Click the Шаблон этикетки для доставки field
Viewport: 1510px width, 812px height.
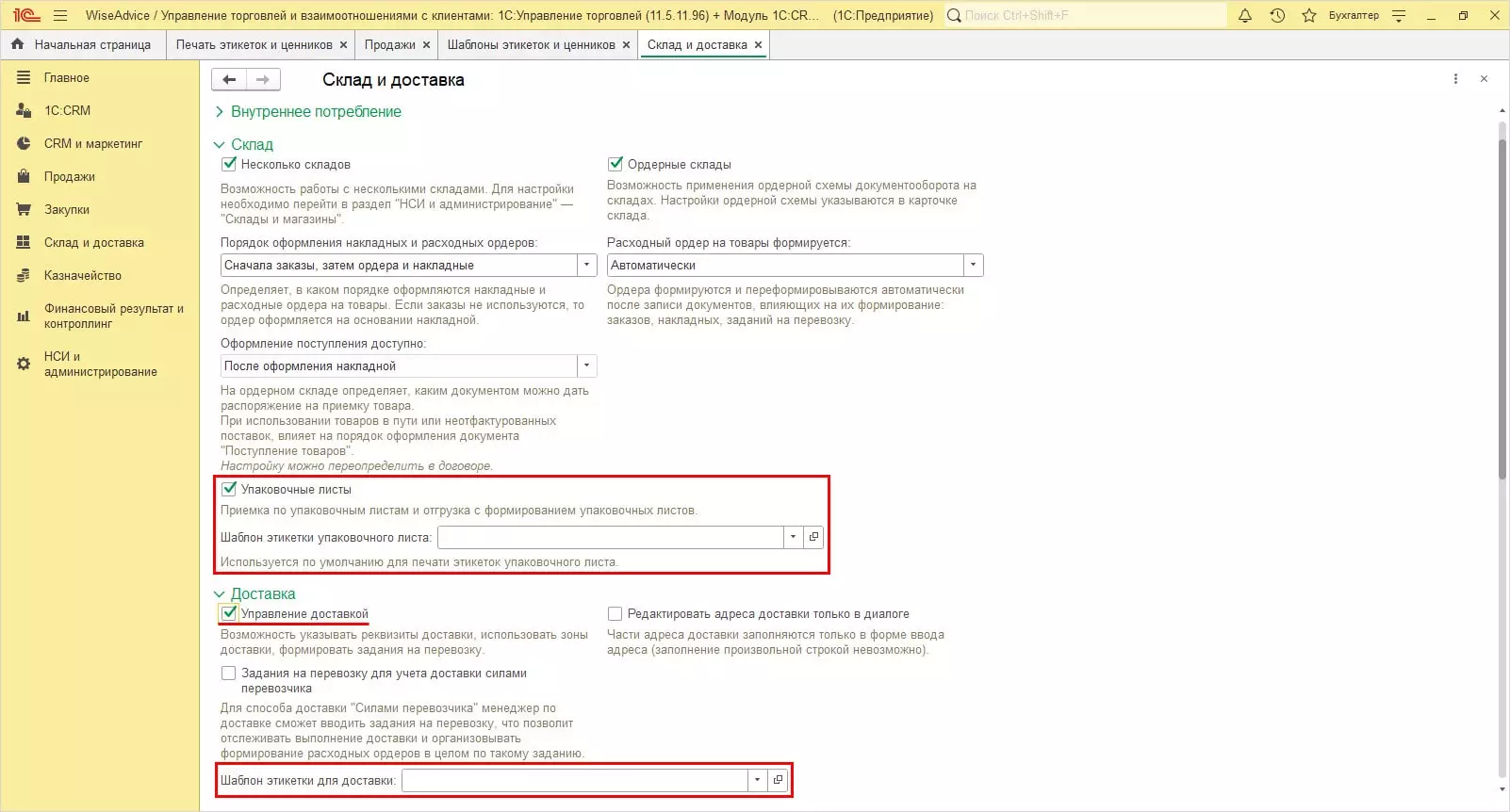pos(574,780)
